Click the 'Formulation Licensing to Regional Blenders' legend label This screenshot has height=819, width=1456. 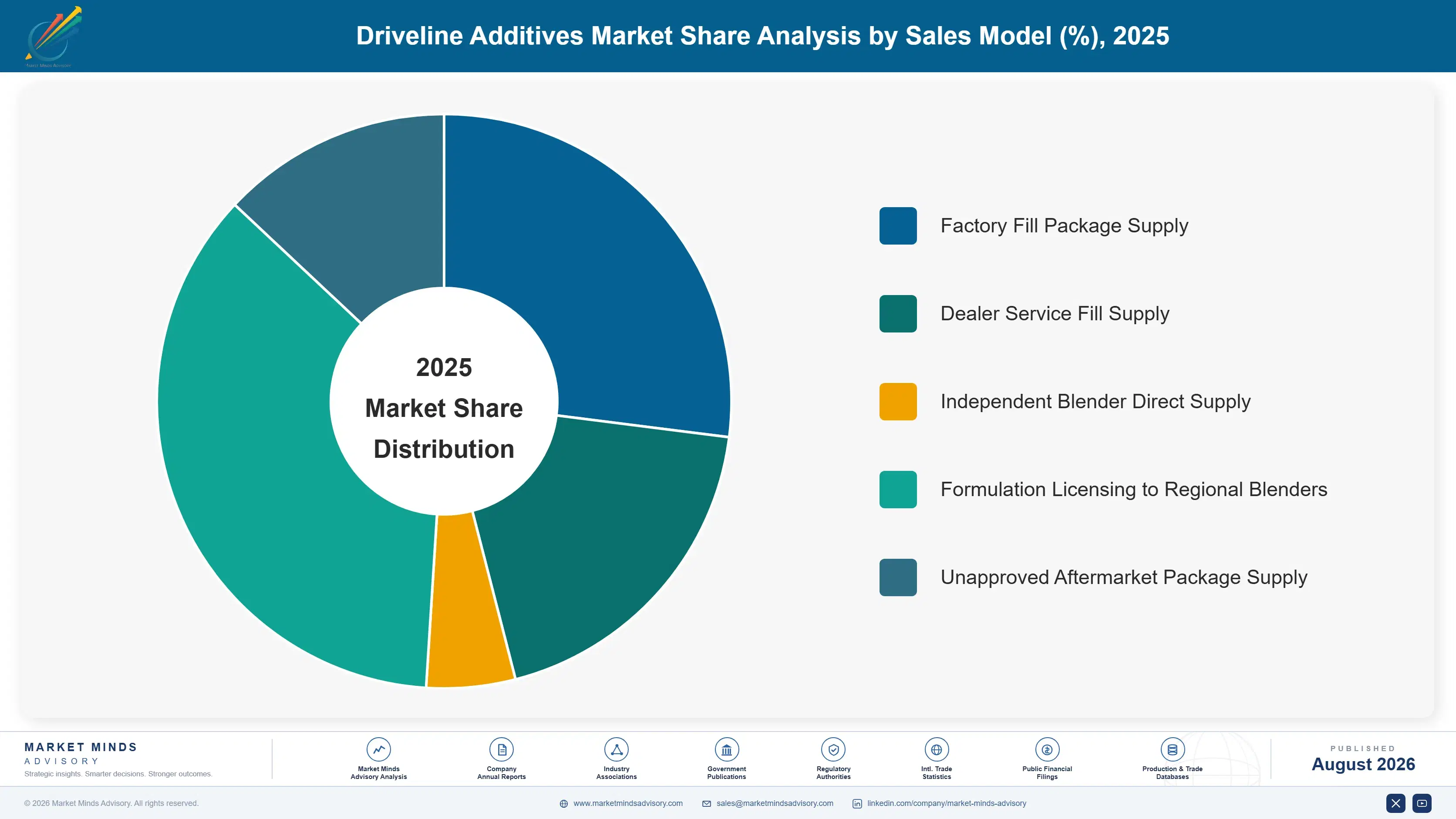click(x=1134, y=489)
